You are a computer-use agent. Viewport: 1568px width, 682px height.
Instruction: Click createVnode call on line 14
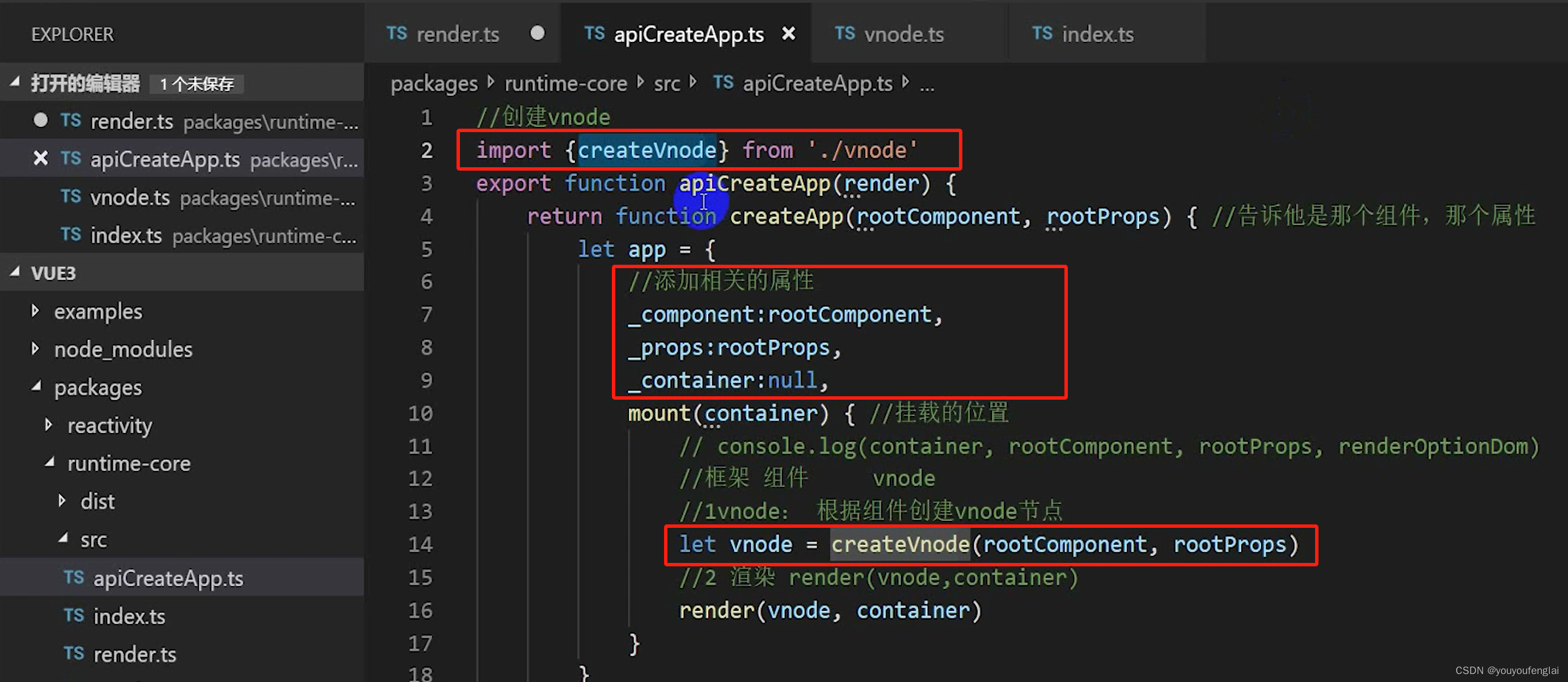click(x=901, y=544)
